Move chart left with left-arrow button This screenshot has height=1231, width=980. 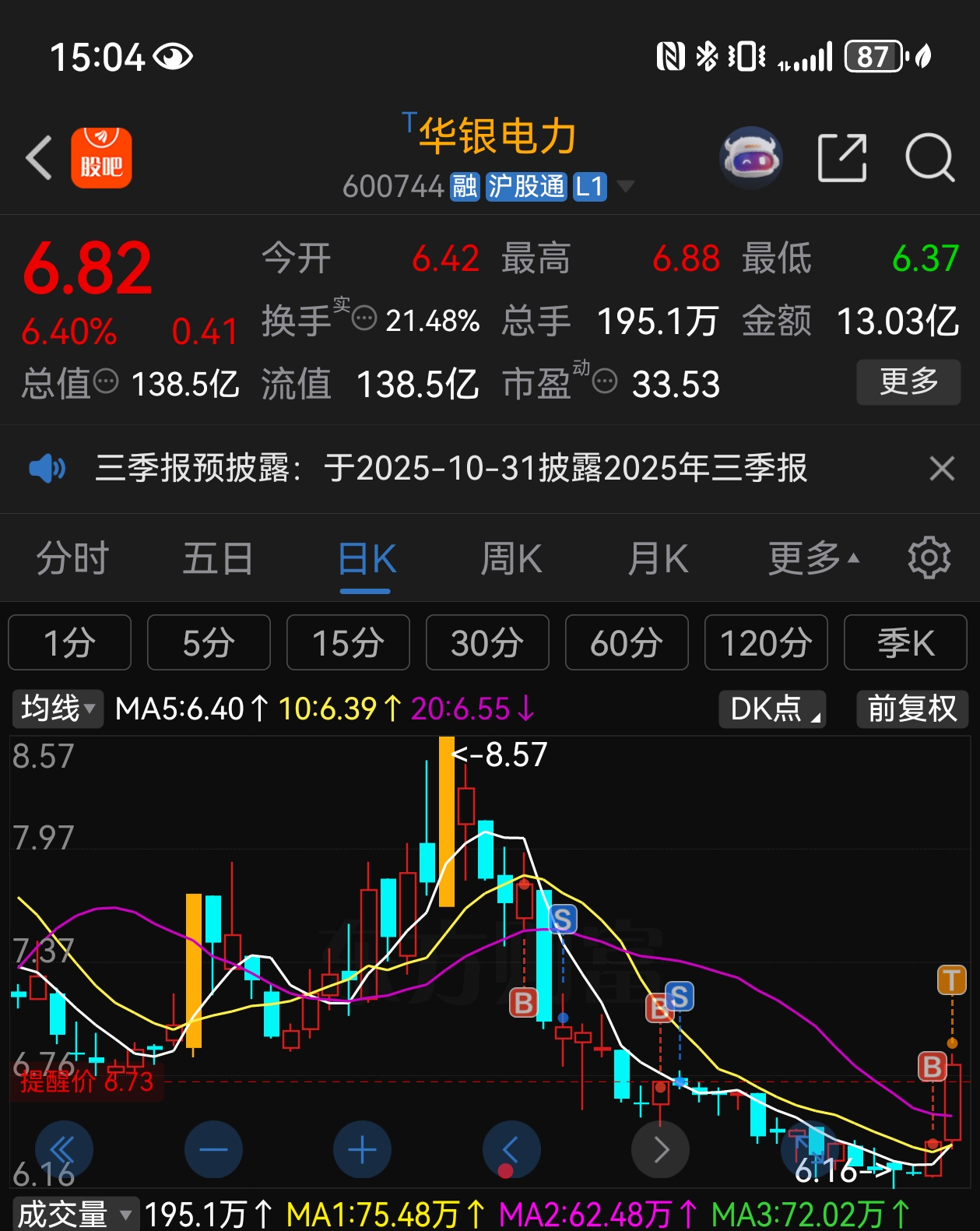pyautogui.click(x=511, y=1149)
